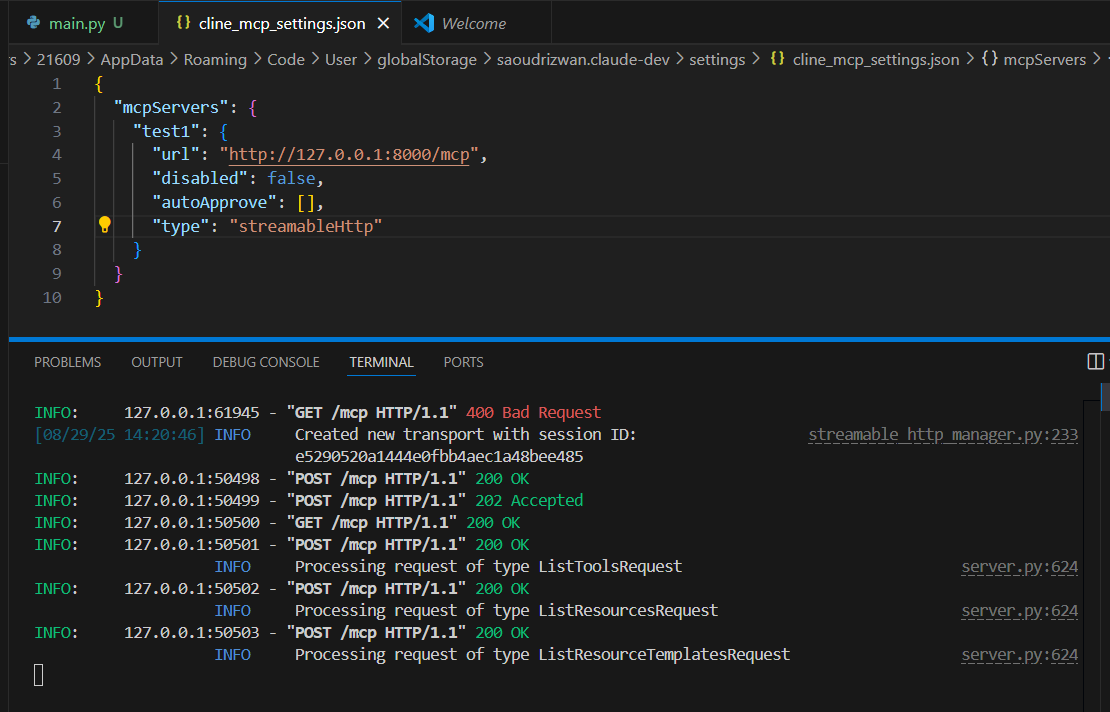Click the false value on line 5
Screen dimensions: 1110x712
tap(291, 178)
